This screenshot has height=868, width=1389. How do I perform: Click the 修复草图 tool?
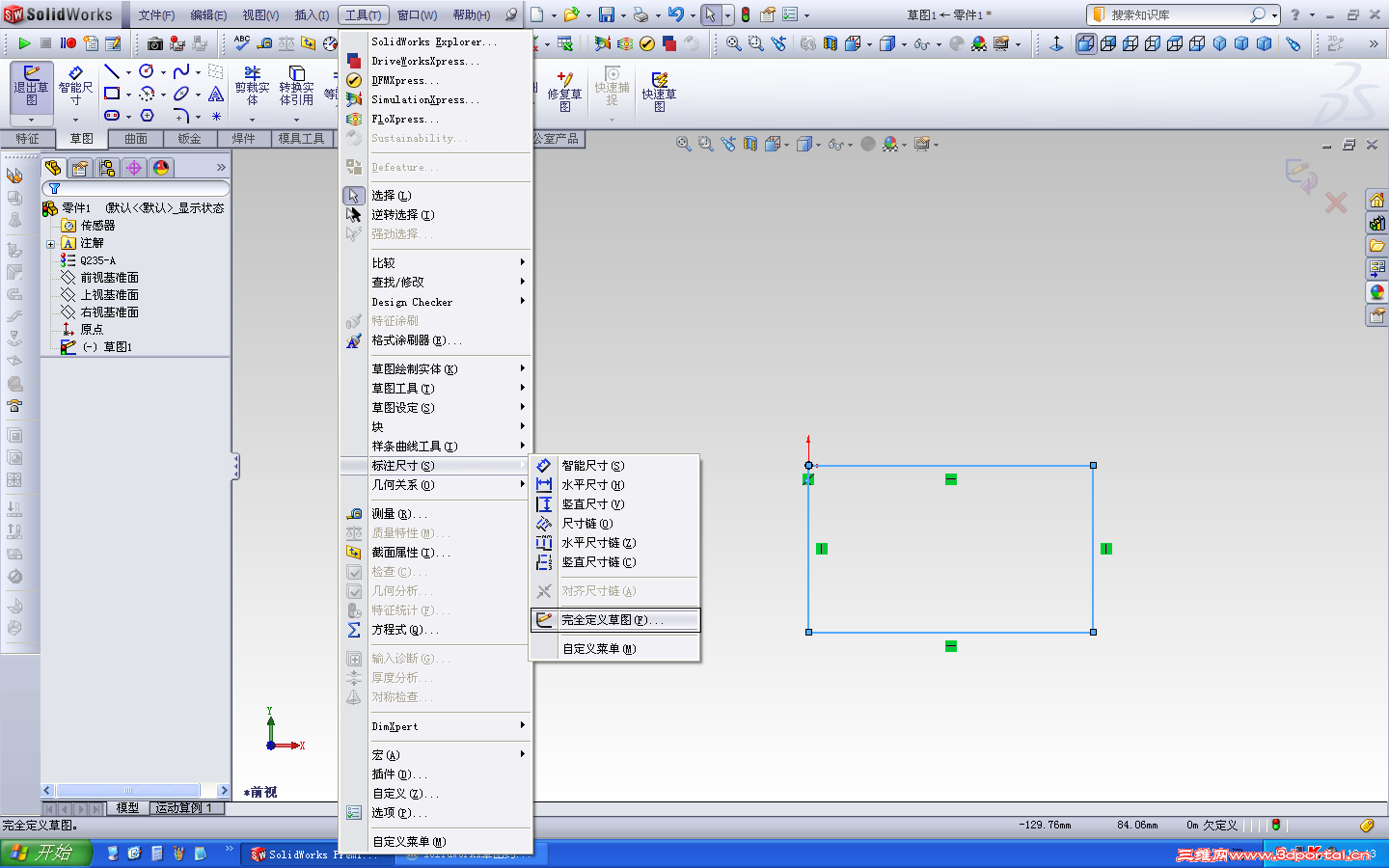pyautogui.click(x=564, y=92)
